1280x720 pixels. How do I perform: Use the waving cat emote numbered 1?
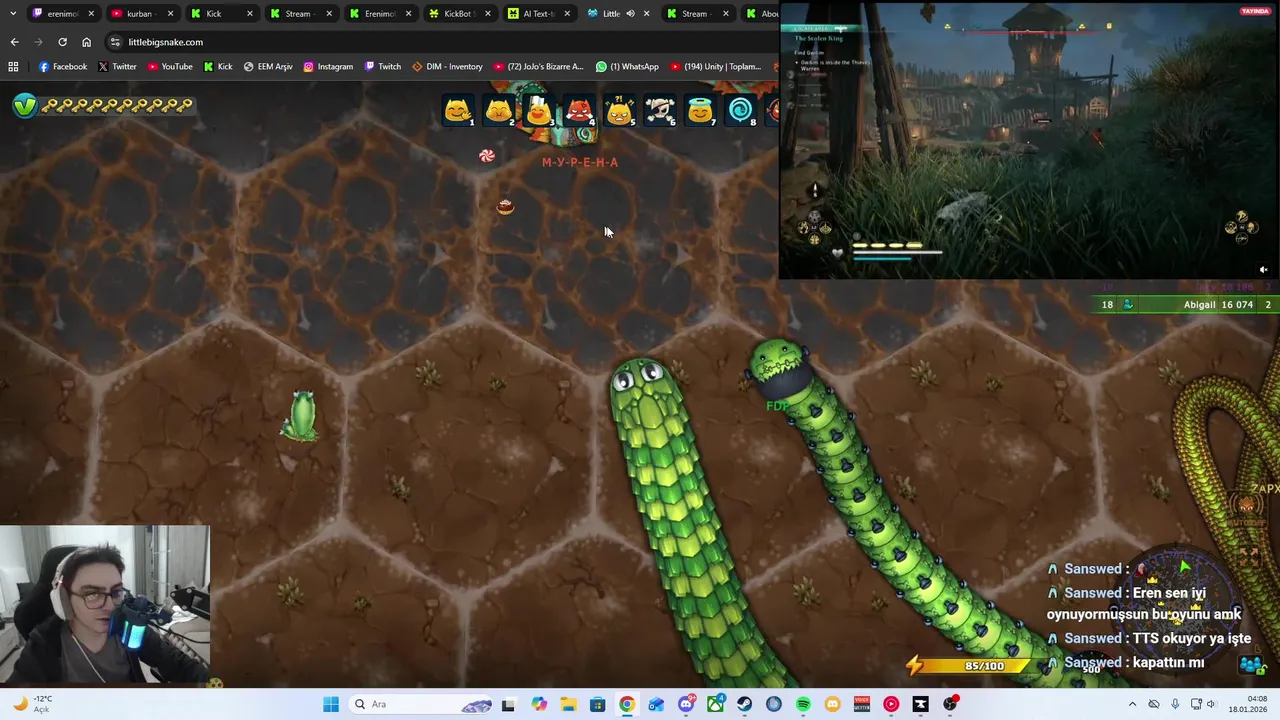click(457, 110)
